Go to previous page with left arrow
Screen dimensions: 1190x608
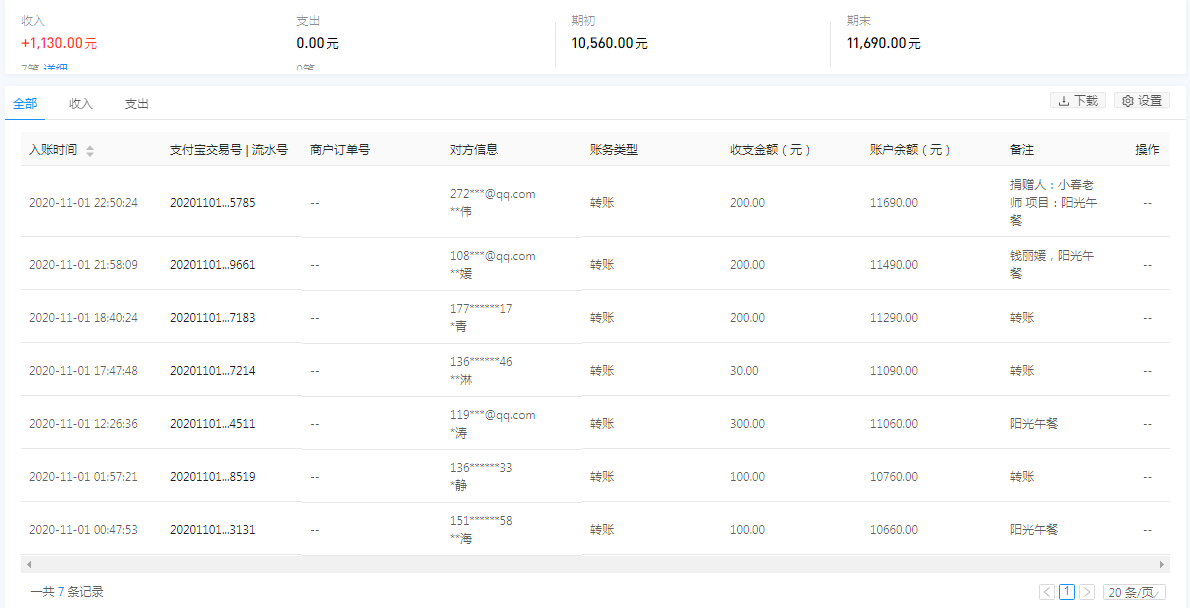click(1047, 592)
